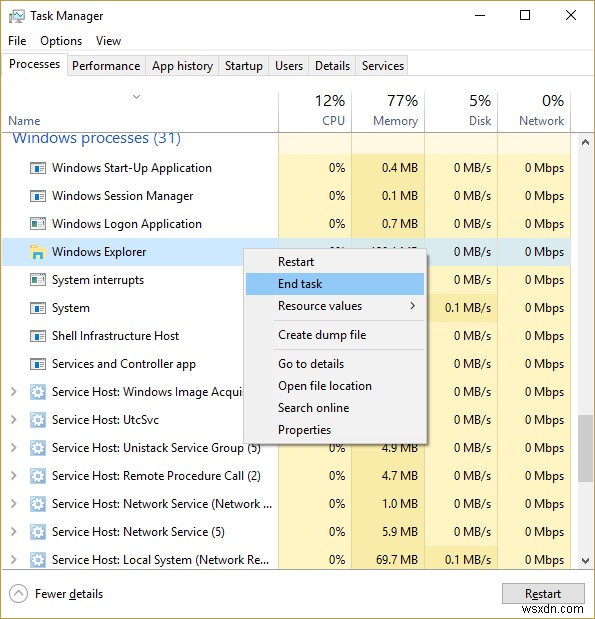
Task: Expand Service Host: Network Service (Network ... row
Action: (13, 504)
